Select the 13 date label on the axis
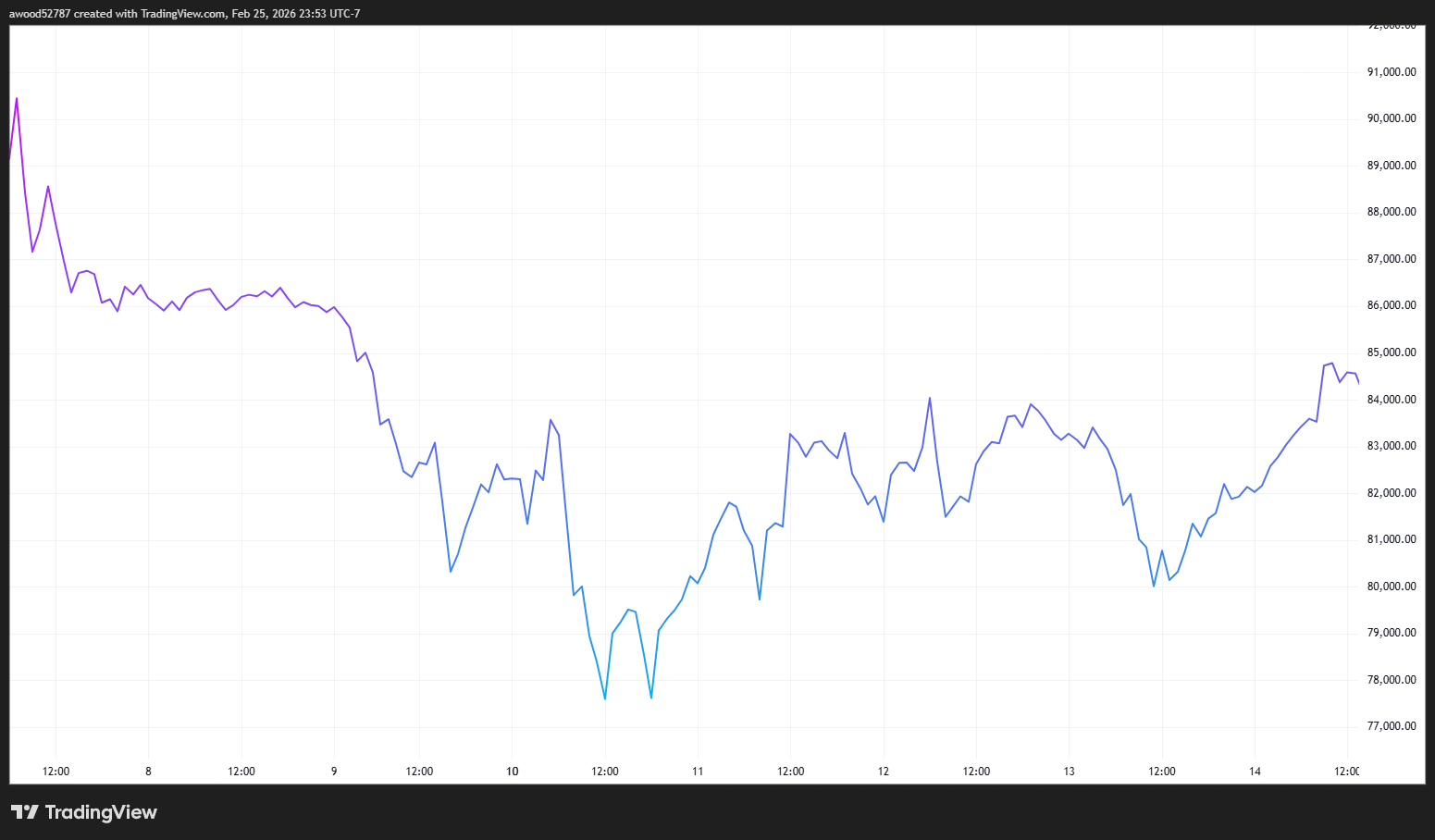 pyautogui.click(x=1069, y=771)
